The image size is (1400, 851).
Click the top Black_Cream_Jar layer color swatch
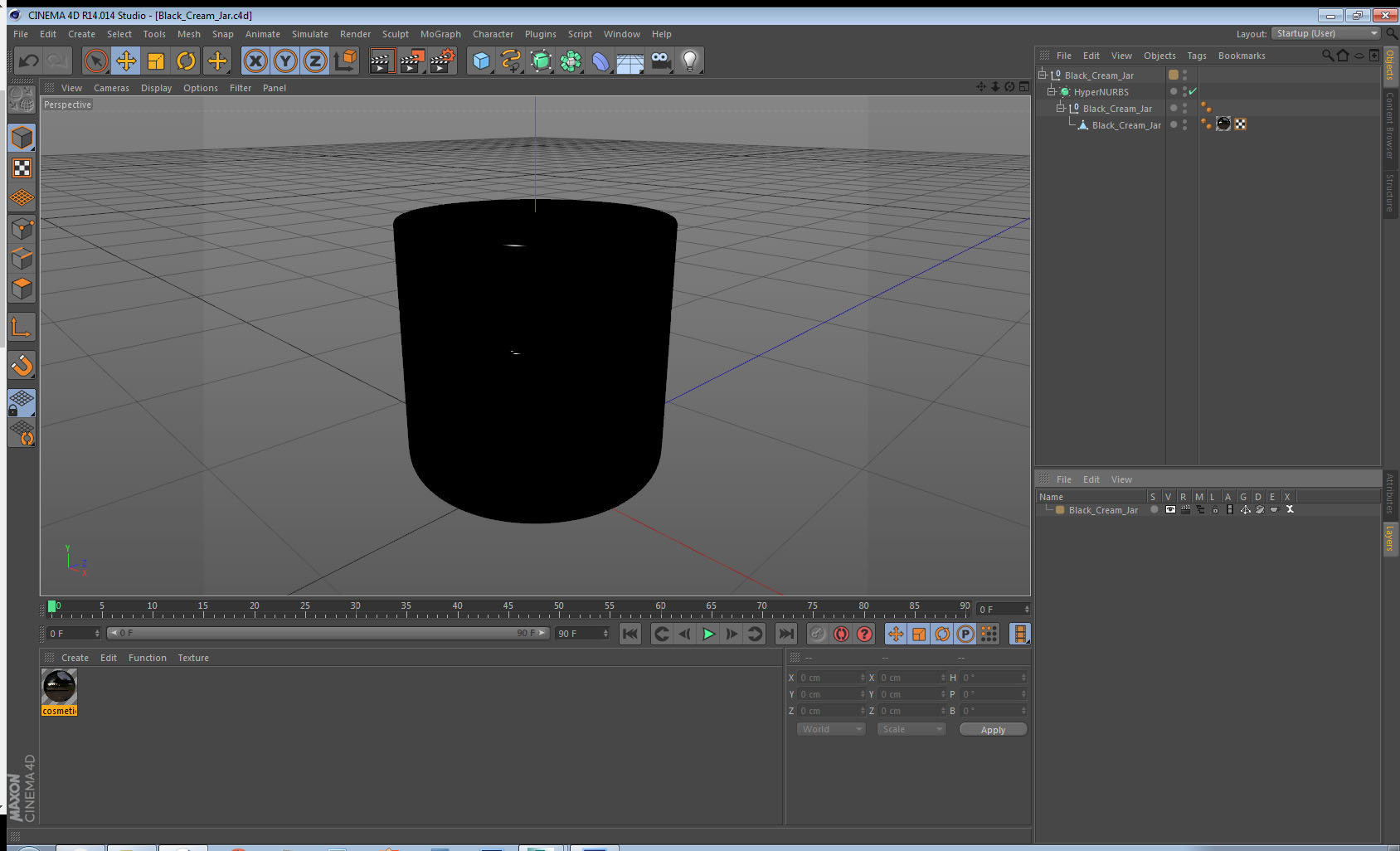click(1174, 75)
